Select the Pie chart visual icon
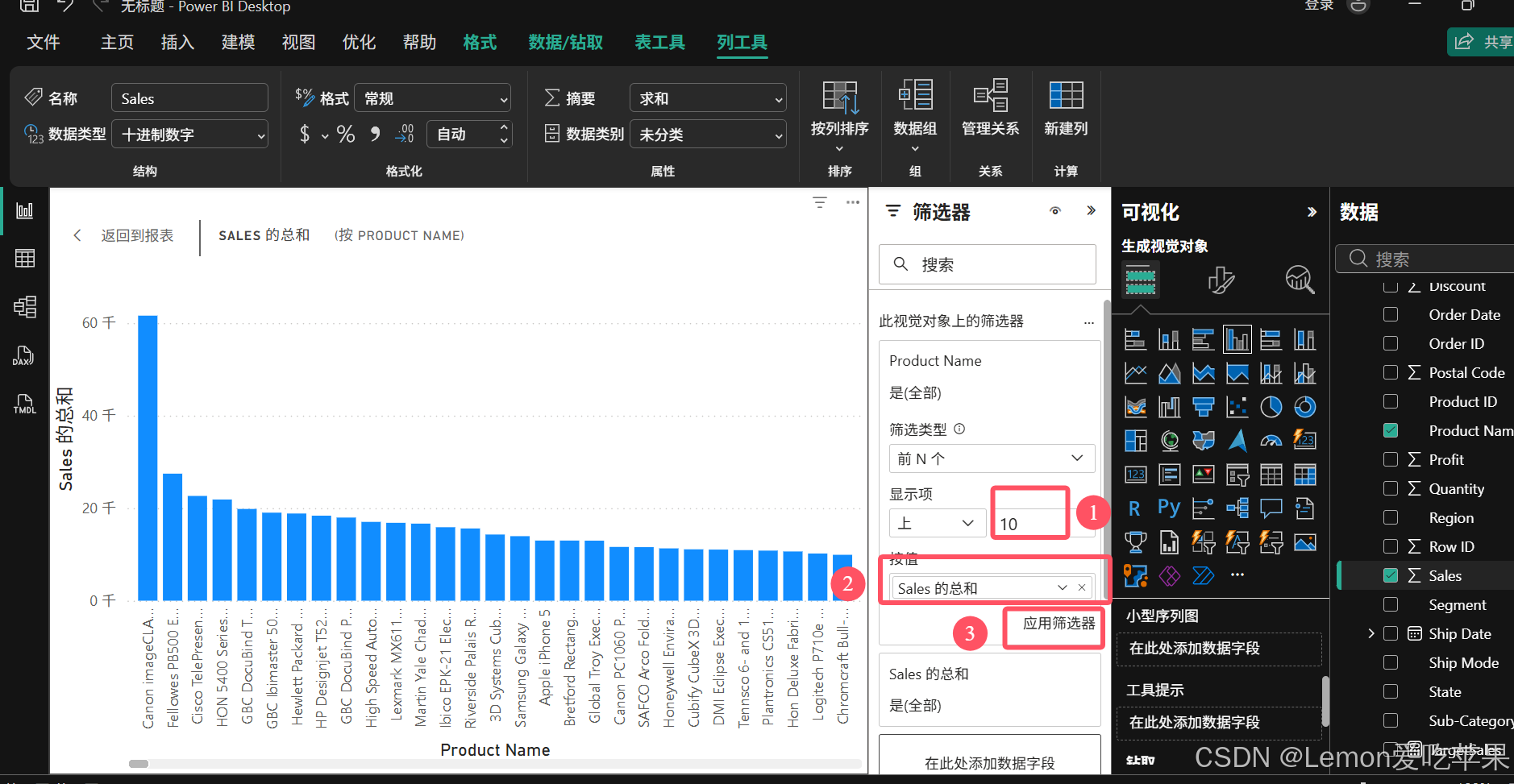 coord(1271,408)
